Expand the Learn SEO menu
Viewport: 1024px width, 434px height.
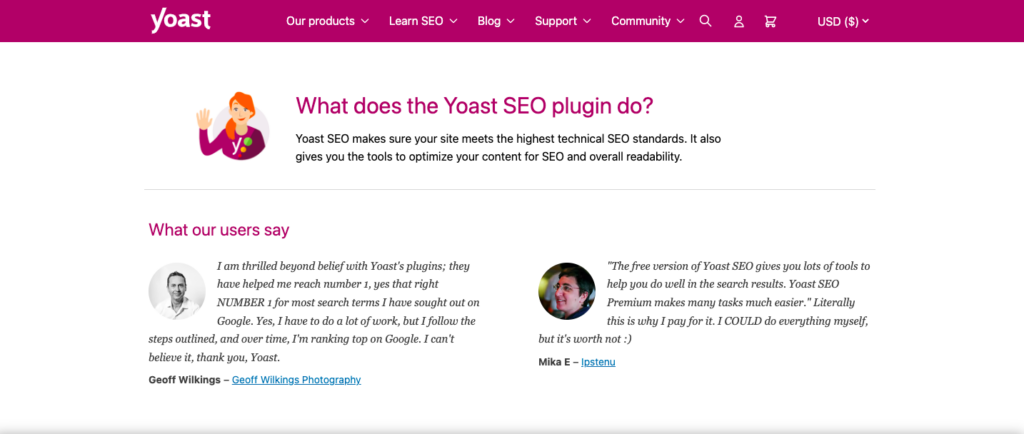[x=423, y=21]
